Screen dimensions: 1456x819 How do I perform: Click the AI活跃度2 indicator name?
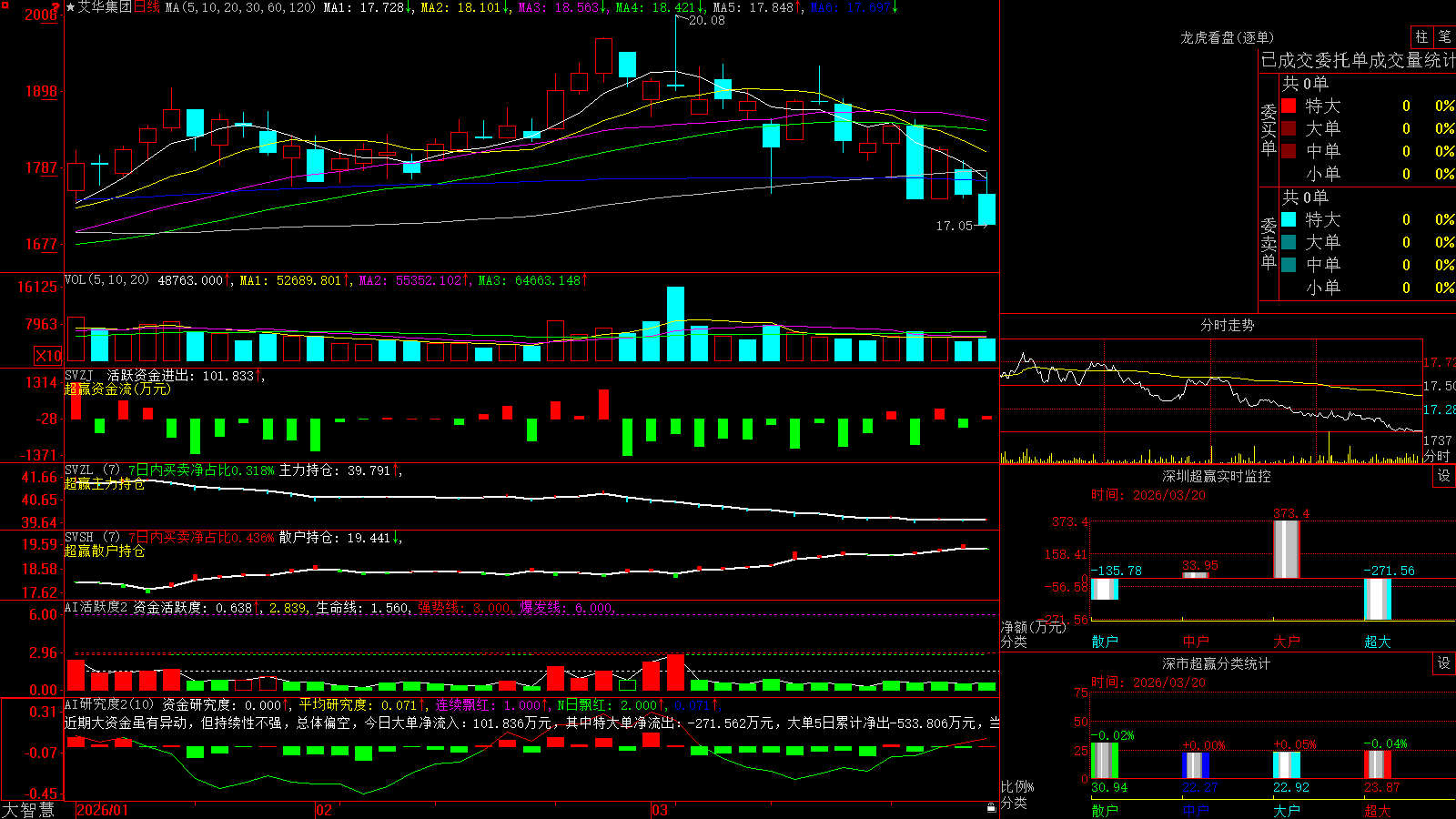(96, 607)
